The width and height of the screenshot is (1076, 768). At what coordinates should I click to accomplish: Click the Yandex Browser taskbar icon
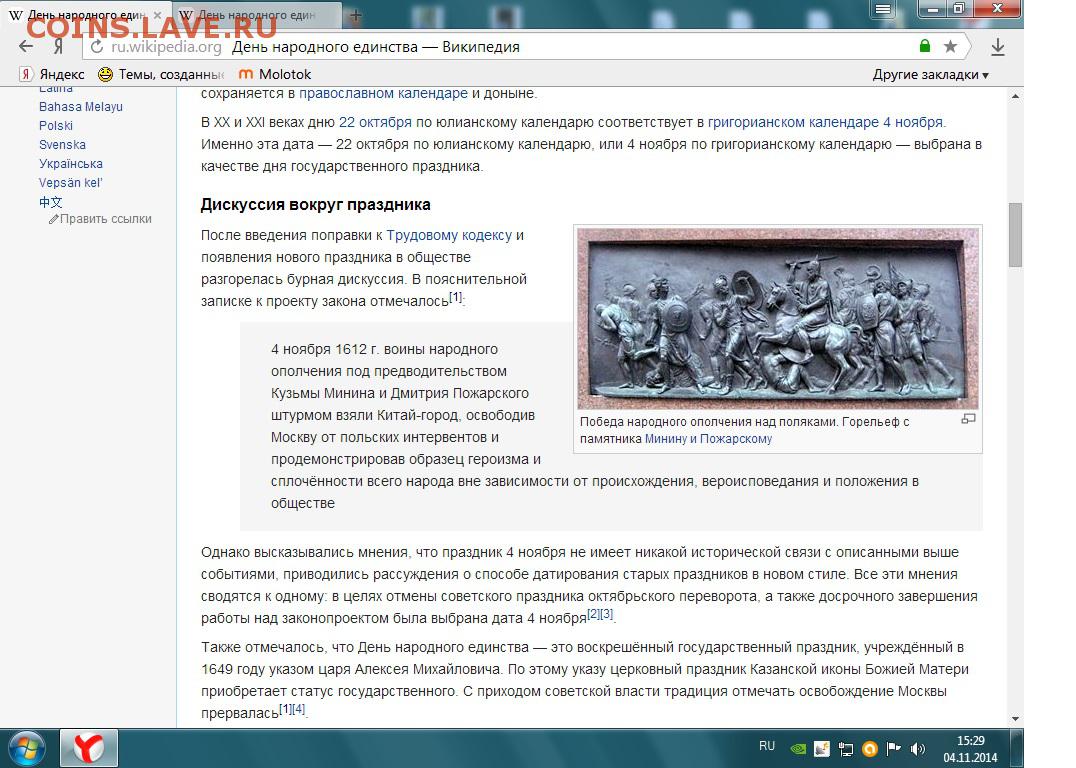[89, 748]
